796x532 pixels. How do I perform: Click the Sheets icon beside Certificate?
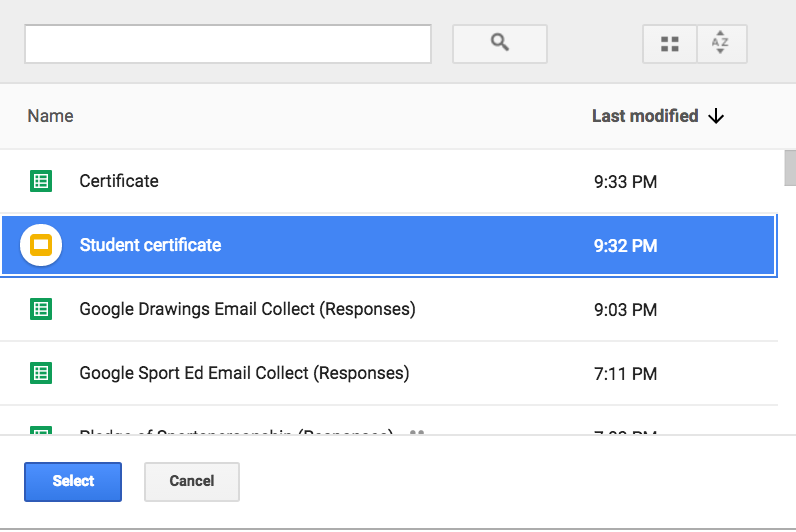pos(41,181)
